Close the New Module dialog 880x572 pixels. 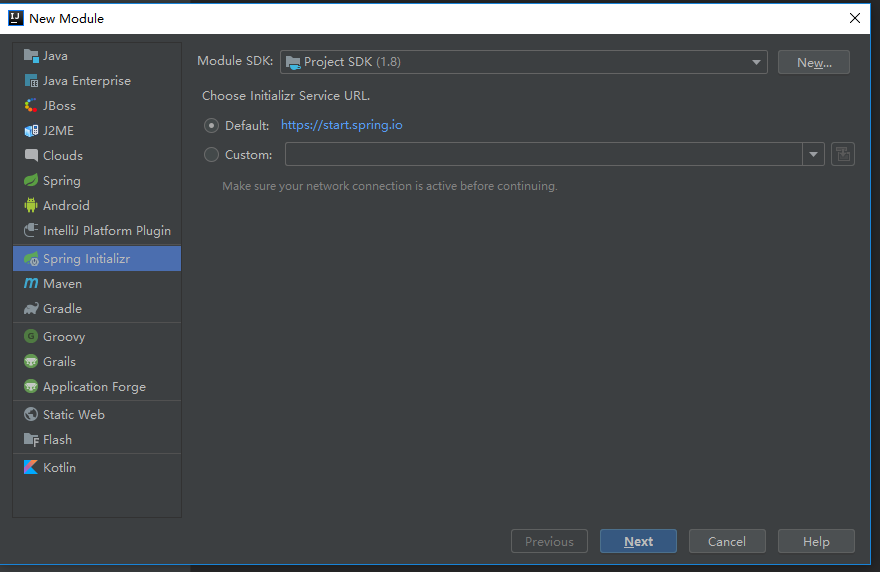(855, 18)
